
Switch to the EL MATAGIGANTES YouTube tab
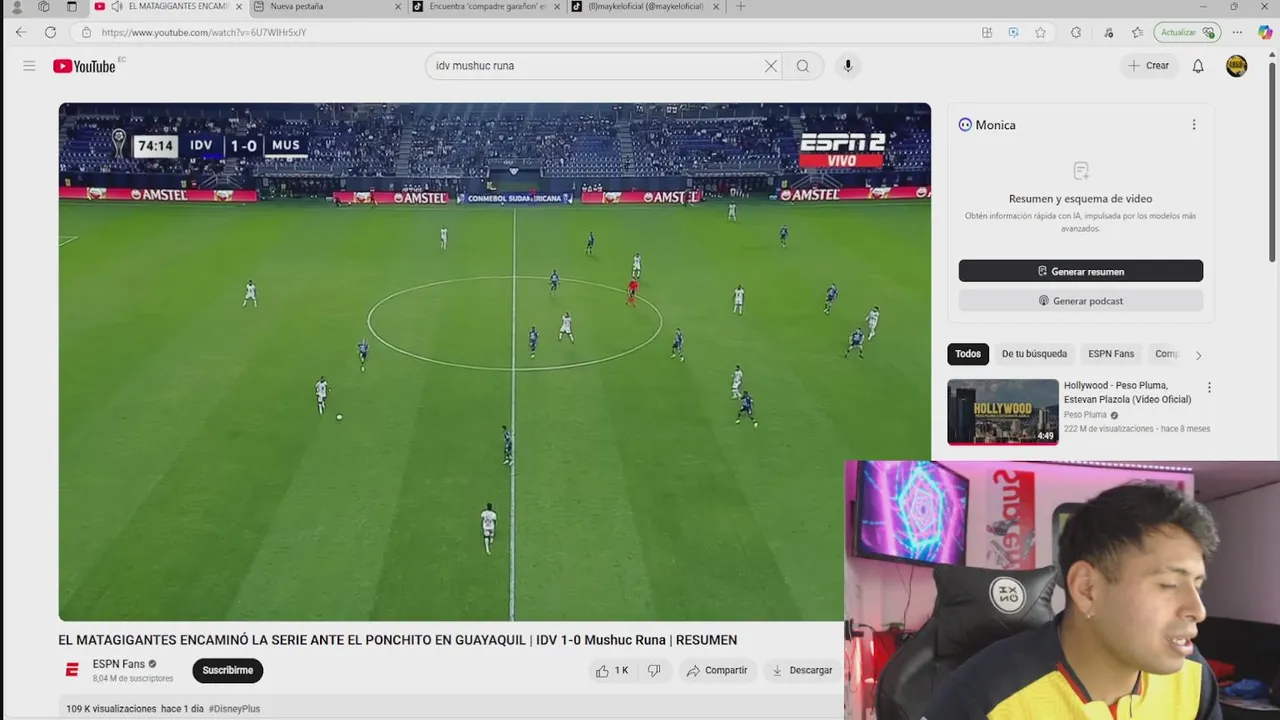[x=169, y=7]
